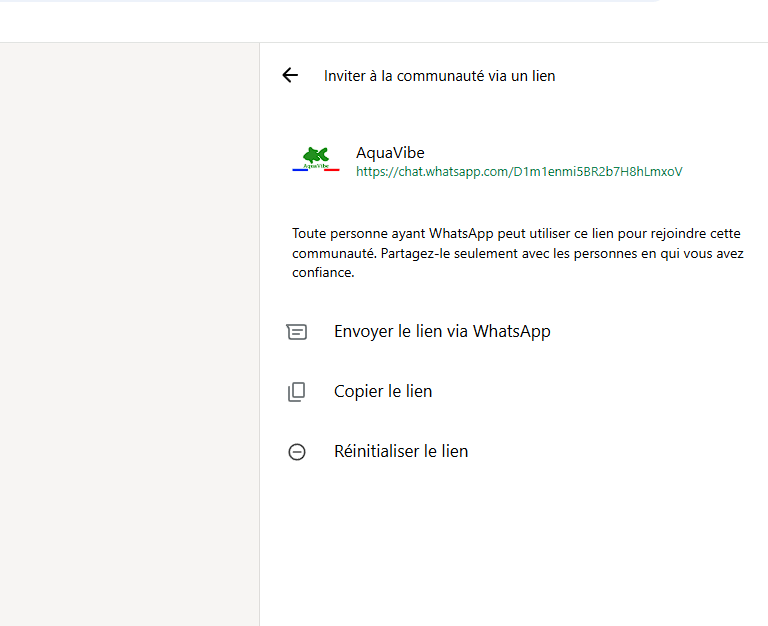Click the minus-circle icon beside Réinitialiser le lien
The width and height of the screenshot is (768, 626).
(296, 452)
